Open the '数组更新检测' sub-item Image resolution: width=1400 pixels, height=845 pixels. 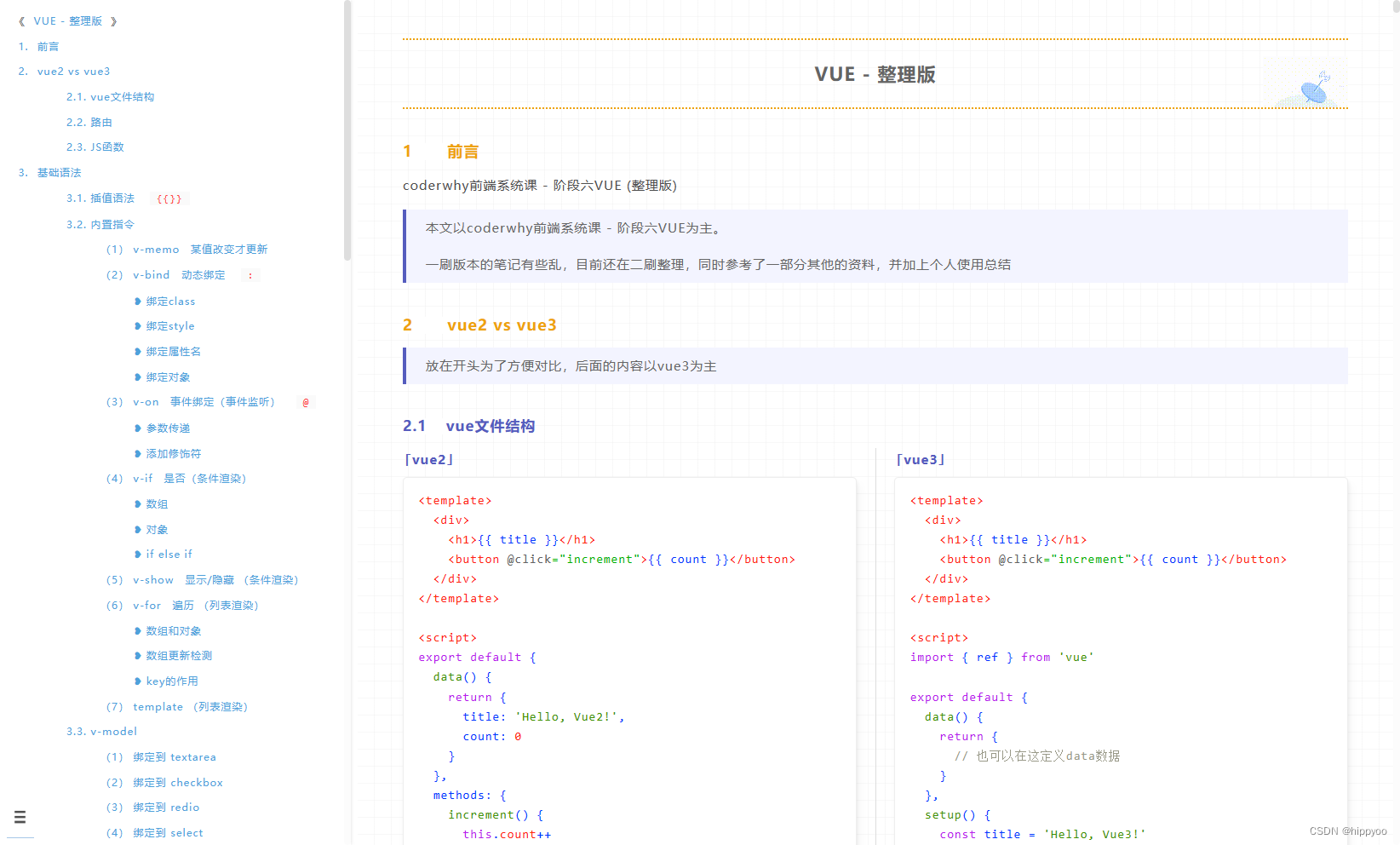(x=179, y=656)
